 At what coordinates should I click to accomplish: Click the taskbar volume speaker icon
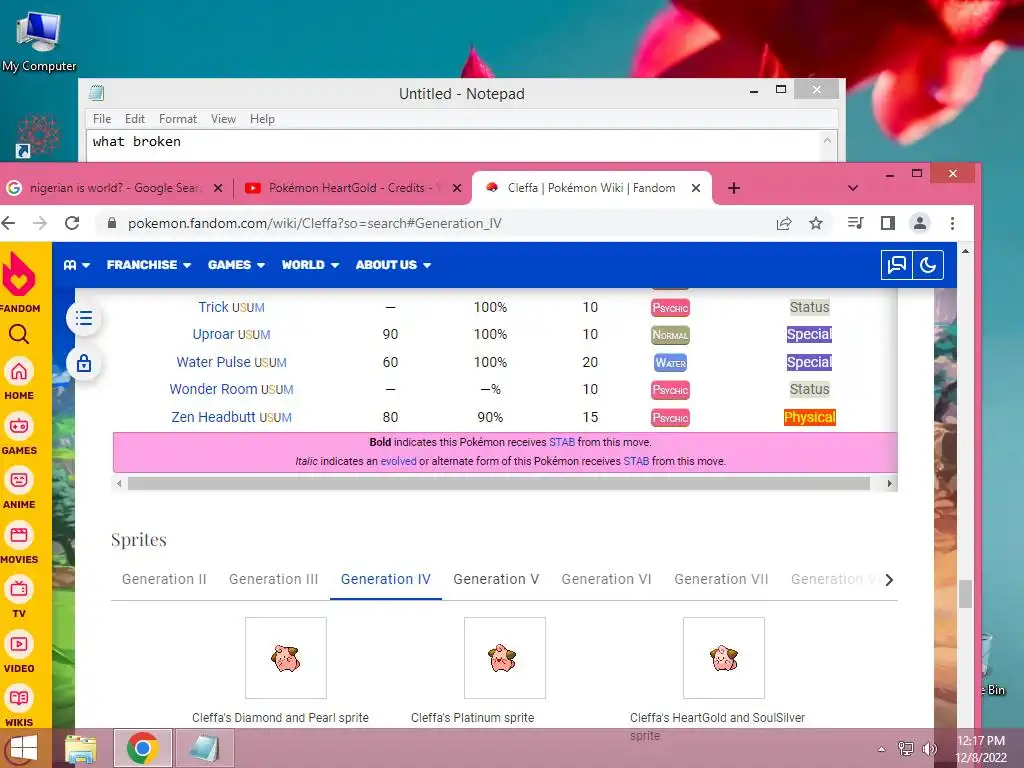point(929,748)
